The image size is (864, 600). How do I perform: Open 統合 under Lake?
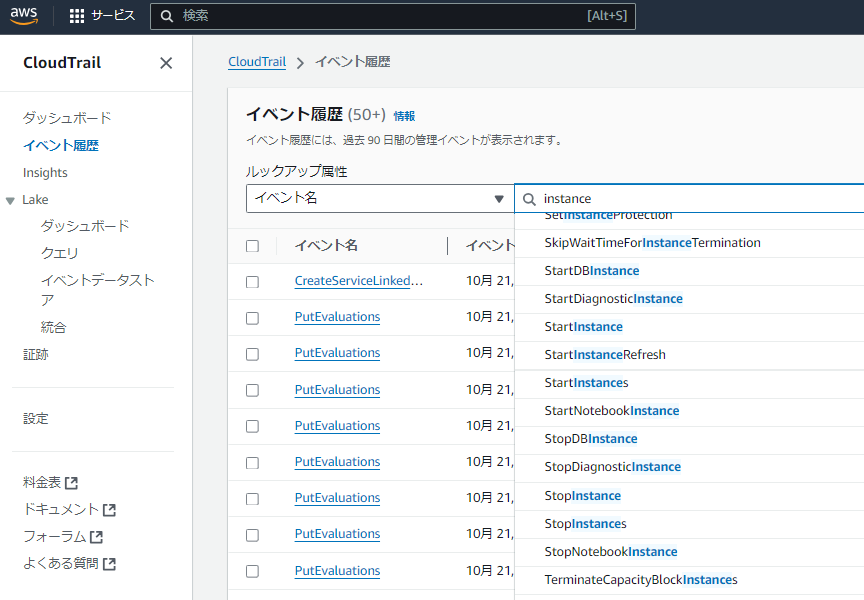(53, 327)
